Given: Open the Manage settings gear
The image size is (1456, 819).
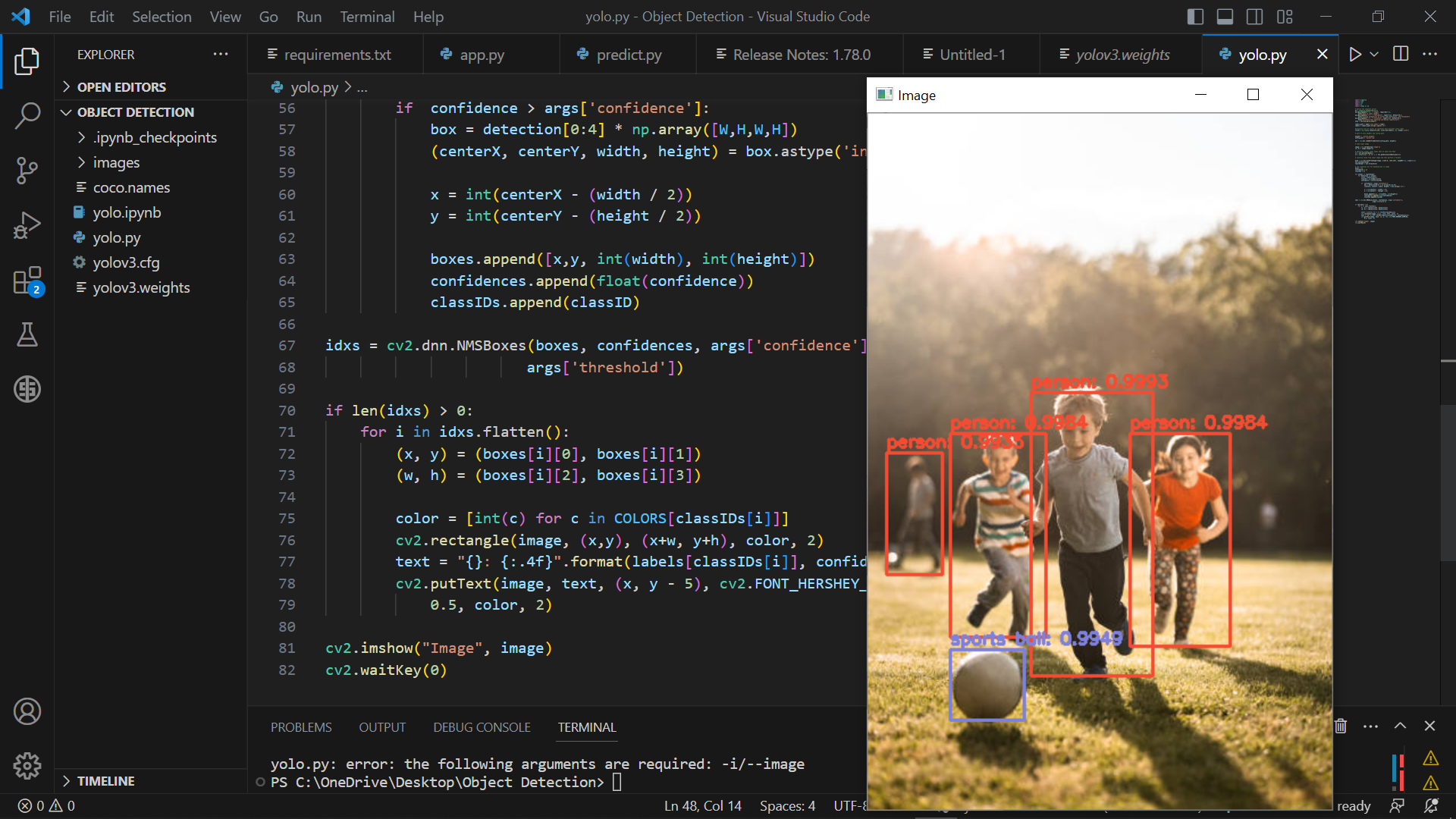Looking at the screenshot, I should click(x=27, y=766).
